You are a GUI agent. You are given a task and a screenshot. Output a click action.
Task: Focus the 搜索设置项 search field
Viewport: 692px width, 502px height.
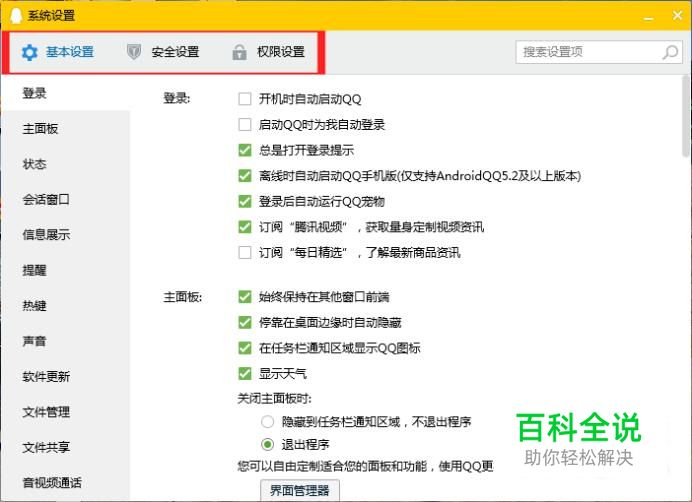(599, 52)
